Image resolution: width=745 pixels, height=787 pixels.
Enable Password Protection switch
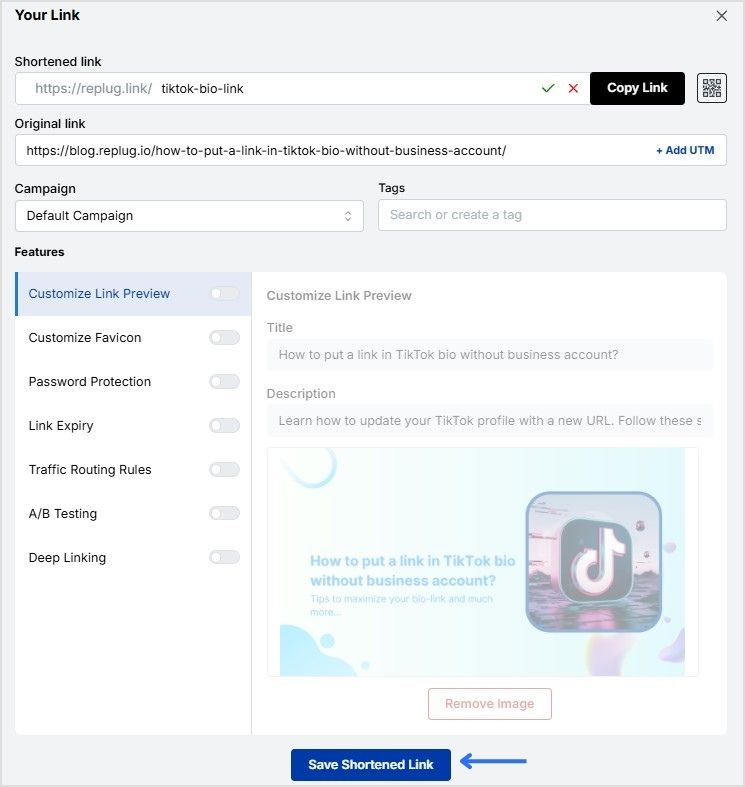(224, 381)
